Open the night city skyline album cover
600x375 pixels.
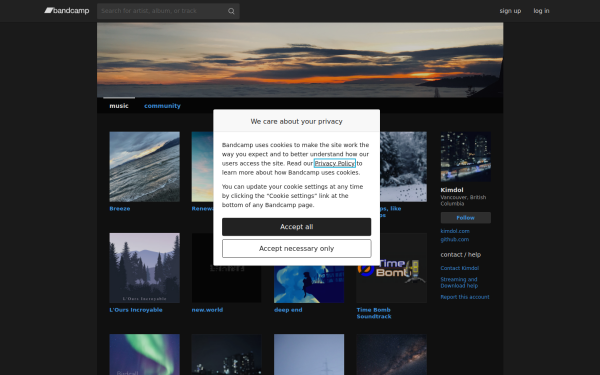click(227, 354)
